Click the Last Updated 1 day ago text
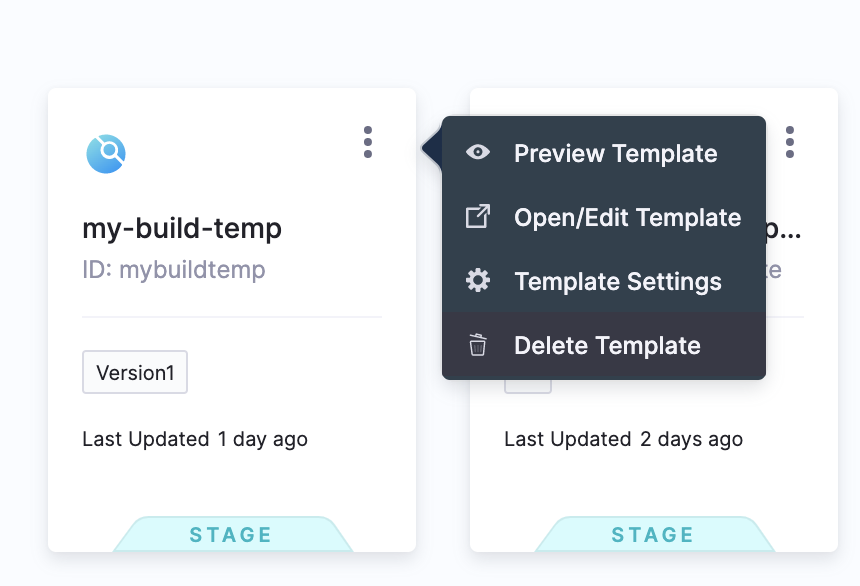 coord(195,439)
